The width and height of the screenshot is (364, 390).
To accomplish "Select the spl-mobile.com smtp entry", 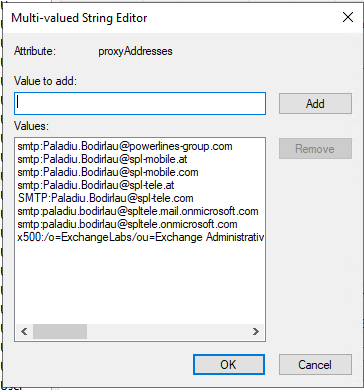I will pyautogui.click(x=108, y=172).
